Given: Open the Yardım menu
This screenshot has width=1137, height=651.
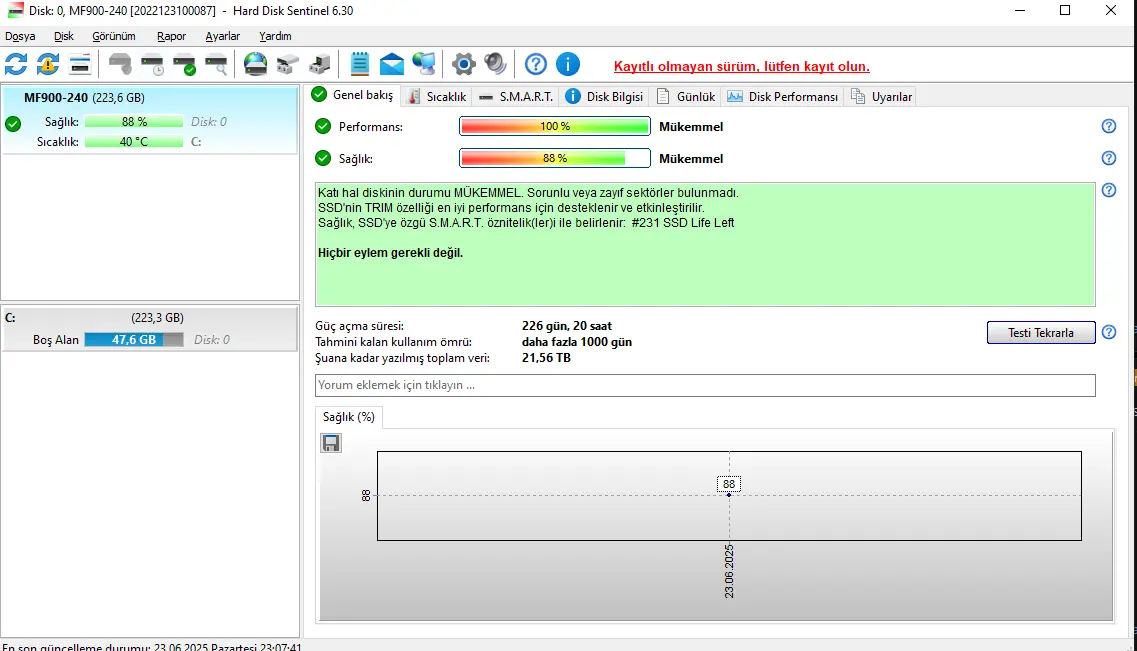Looking at the screenshot, I should pos(276,36).
